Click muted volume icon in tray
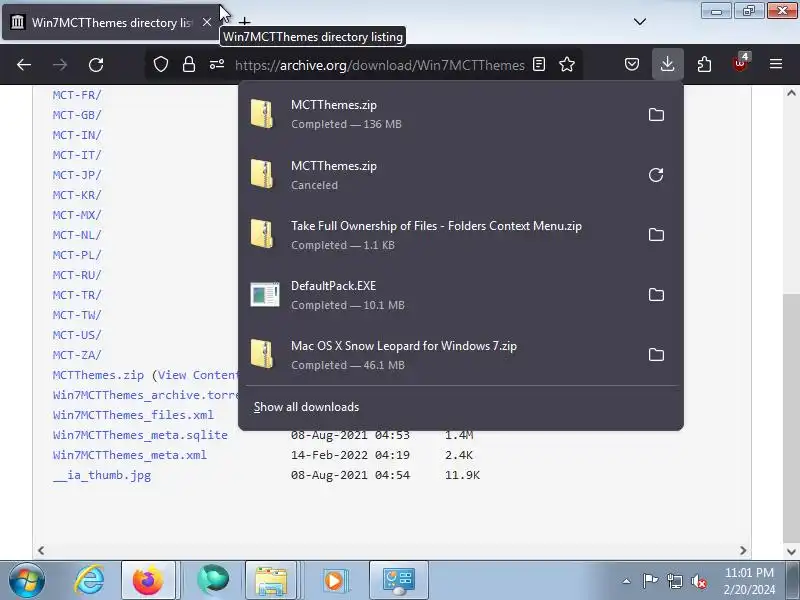800x600 pixels. (699, 581)
